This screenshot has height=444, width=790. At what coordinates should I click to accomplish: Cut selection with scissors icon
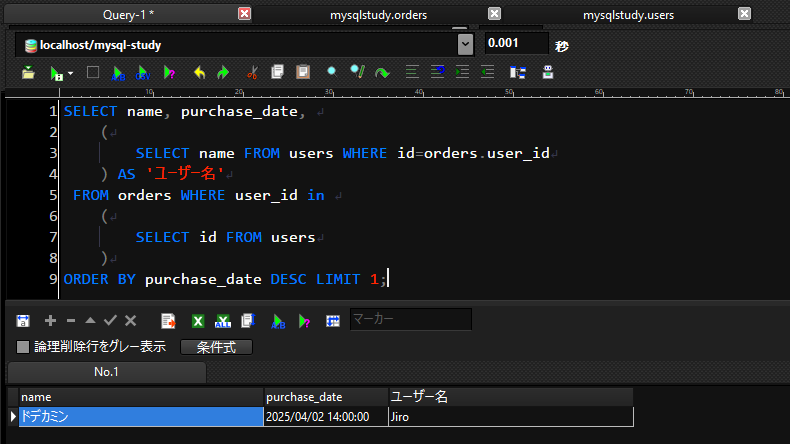coord(252,73)
